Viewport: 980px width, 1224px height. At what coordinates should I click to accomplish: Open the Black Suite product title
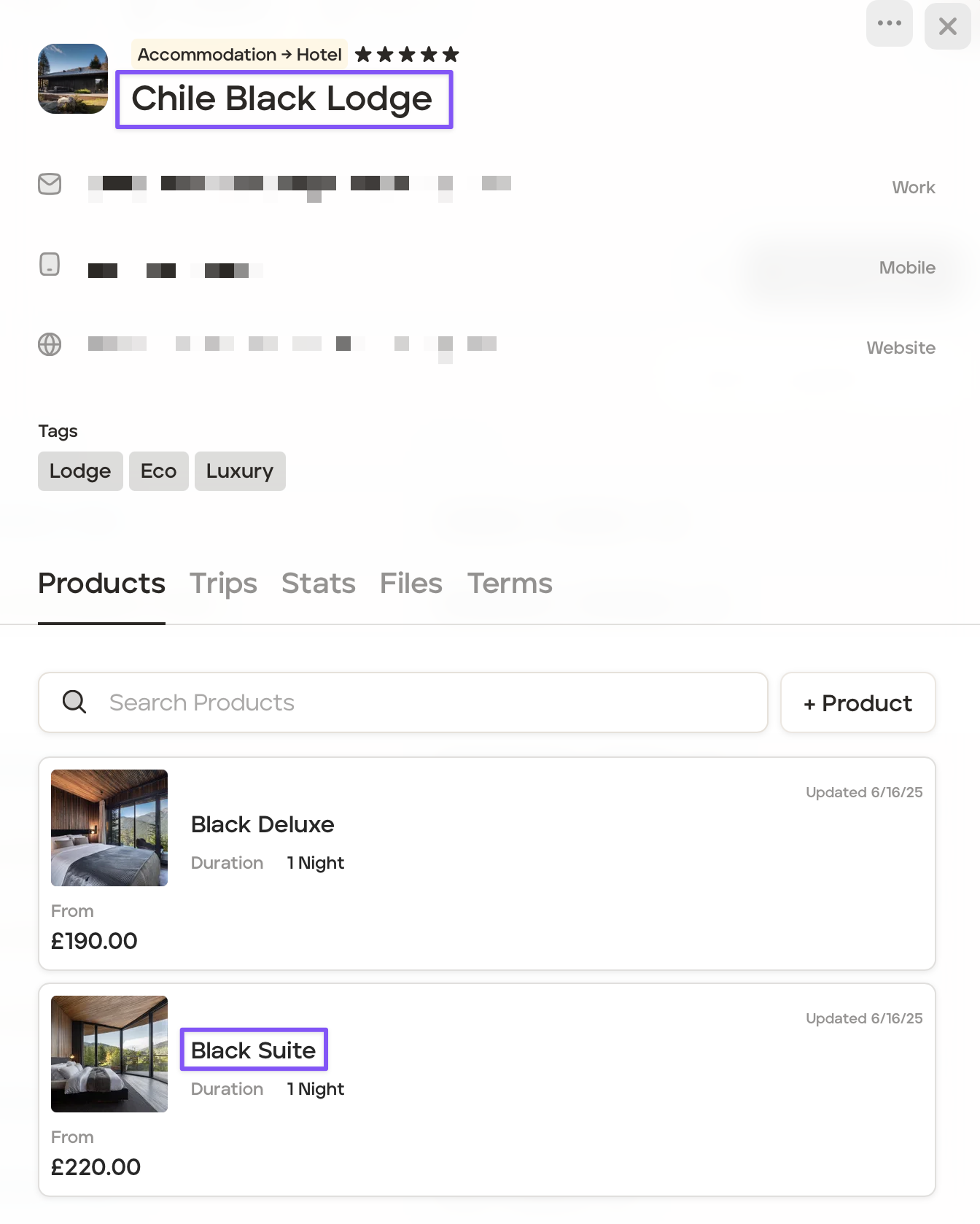(253, 1050)
